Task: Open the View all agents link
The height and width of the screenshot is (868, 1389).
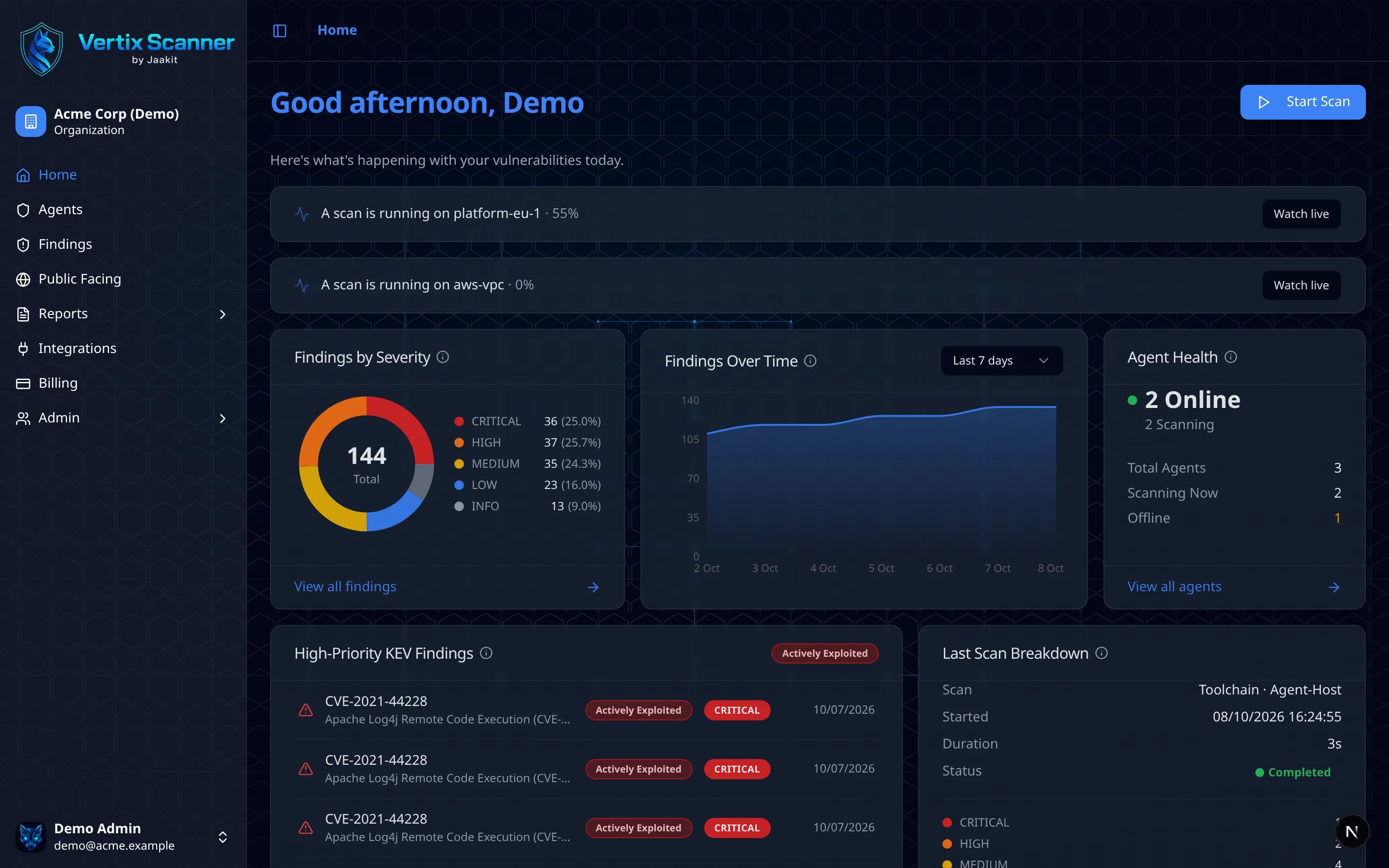Action: [x=1174, y=587]
